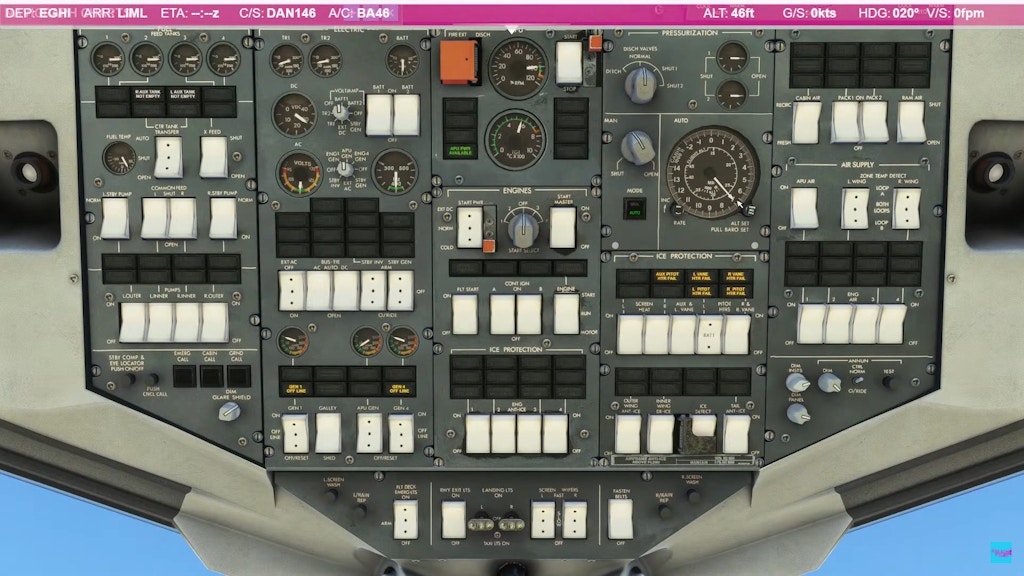Adjust the Dim Glare Shield knob
The width and height of the screenshot is (1024, 576).
(229, 409)
